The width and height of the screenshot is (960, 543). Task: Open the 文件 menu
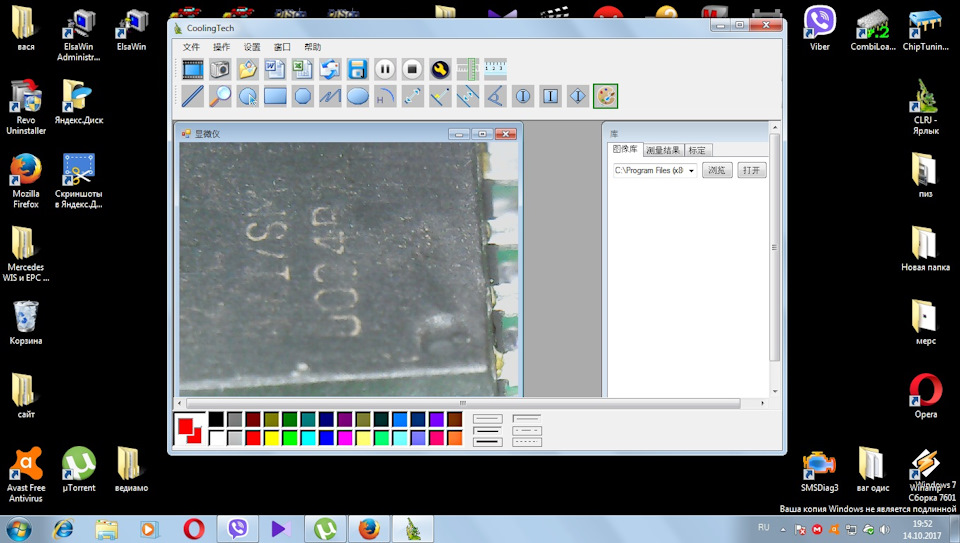(x=191, y=47)
